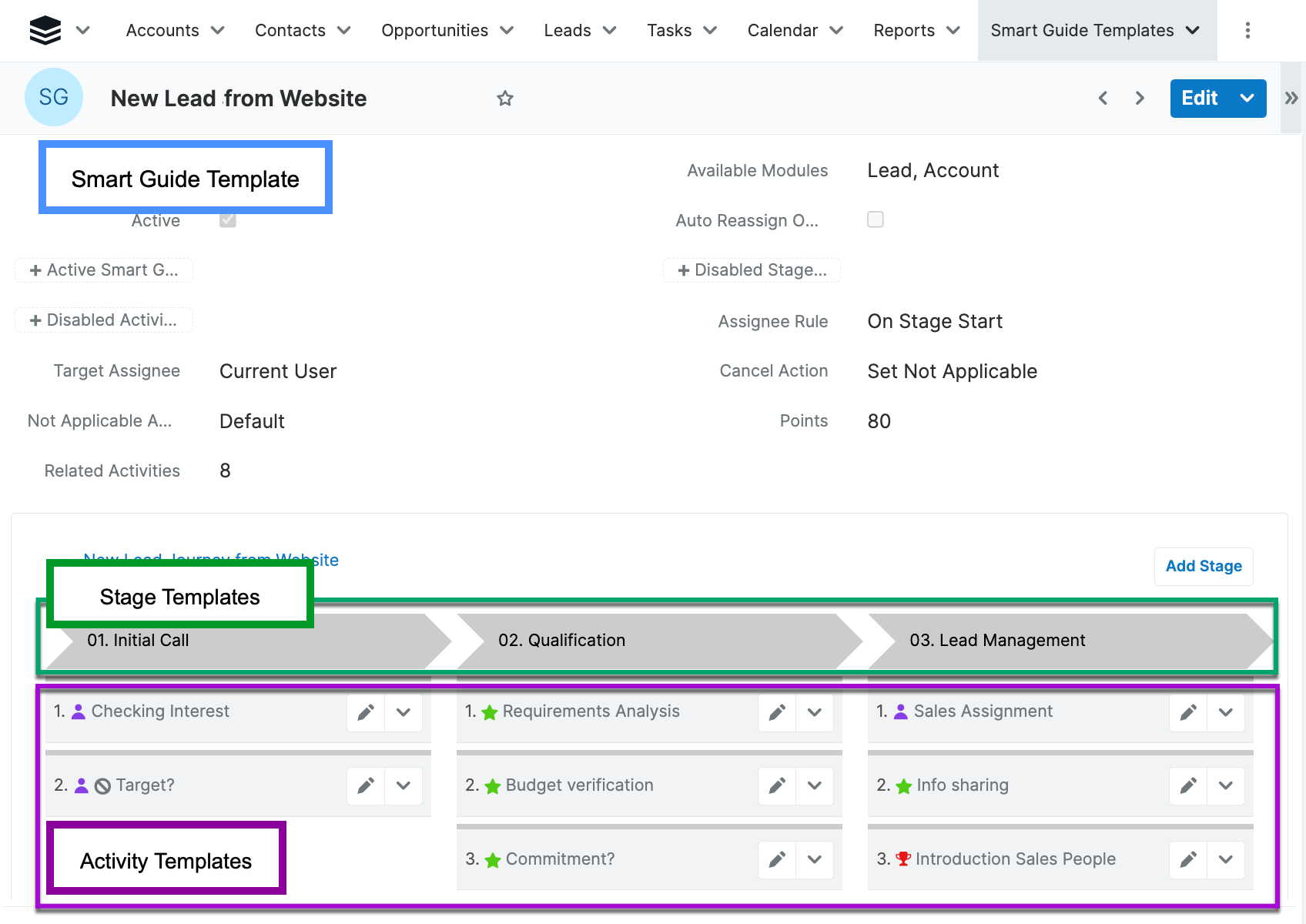
Task: Click pencil icon for Budget verification
Action: [777, 786]
